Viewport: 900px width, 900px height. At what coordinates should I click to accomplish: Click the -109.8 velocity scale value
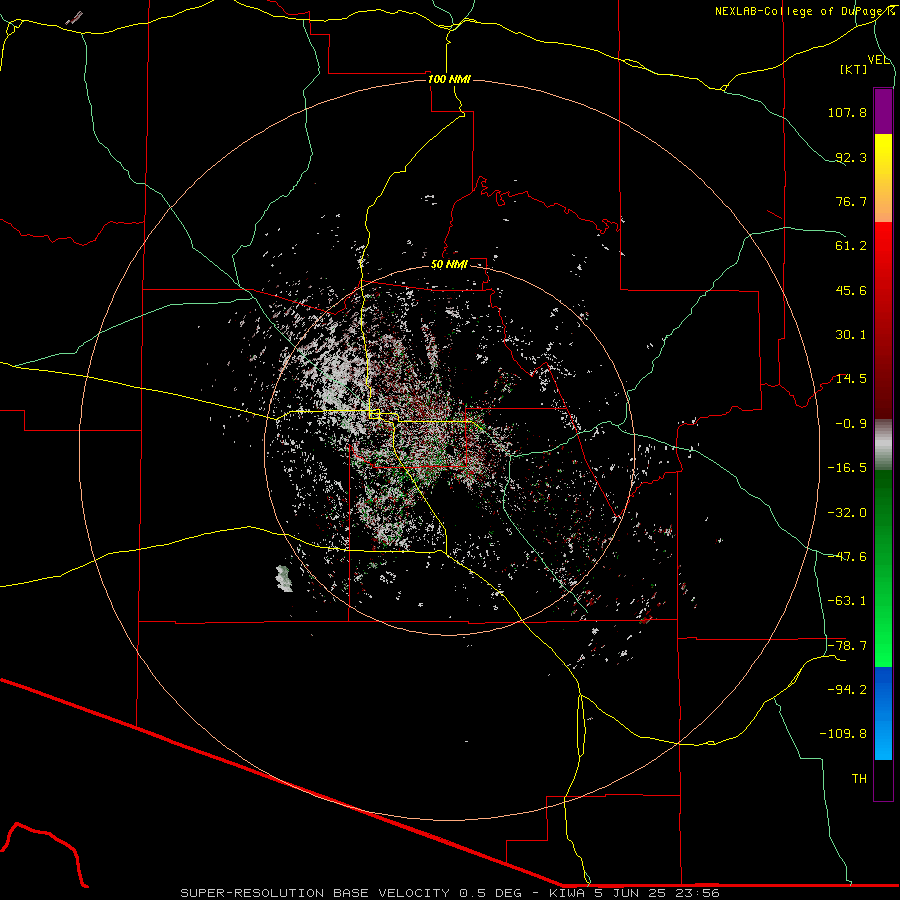point(843,734)
